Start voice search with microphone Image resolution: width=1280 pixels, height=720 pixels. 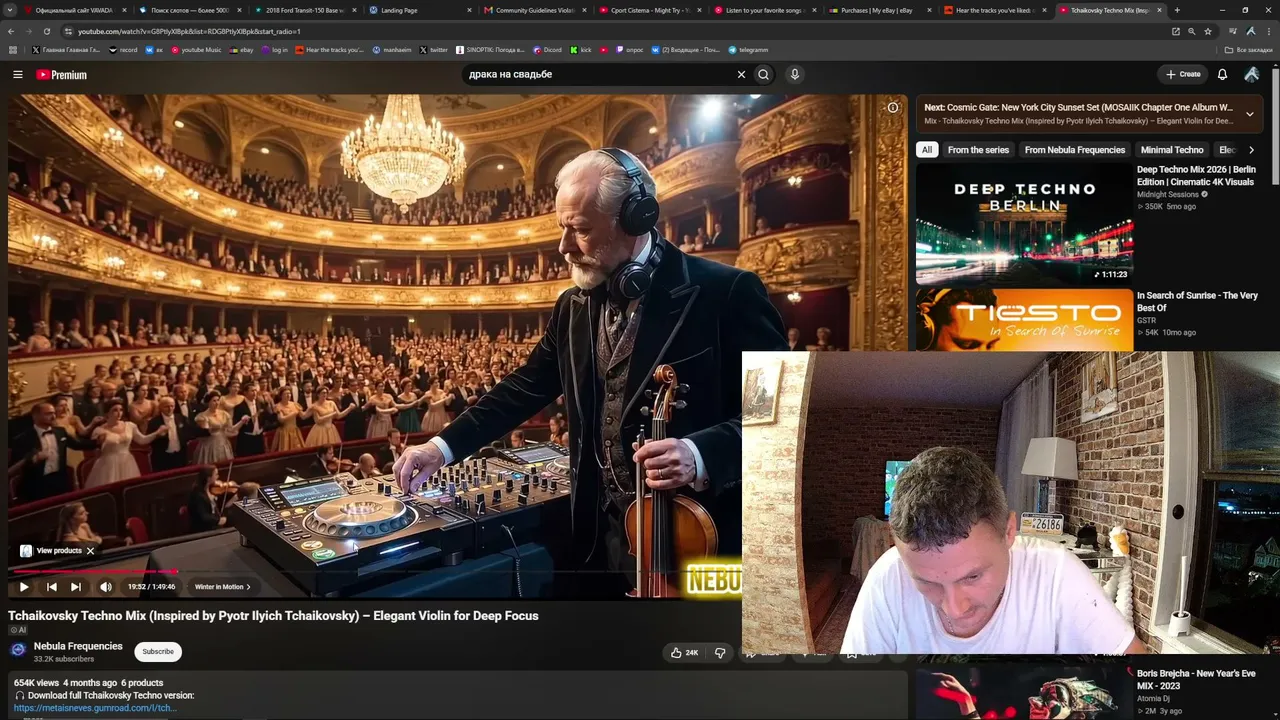[x=795, y=74]
